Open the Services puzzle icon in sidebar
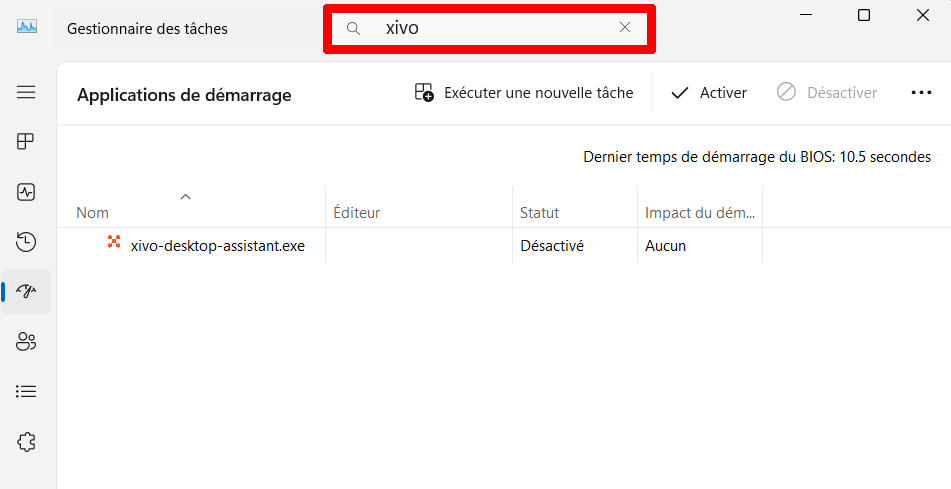 coord(26,441)
